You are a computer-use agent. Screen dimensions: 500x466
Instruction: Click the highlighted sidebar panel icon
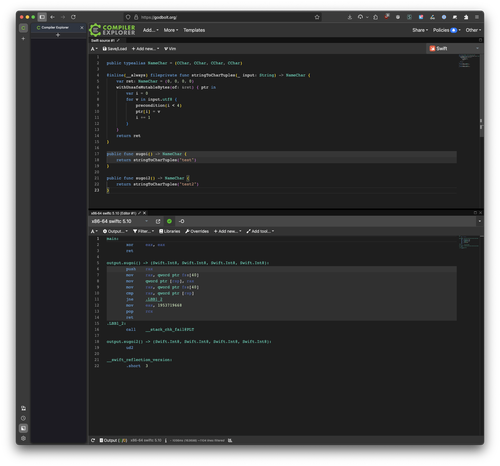[x=23, y=428]
